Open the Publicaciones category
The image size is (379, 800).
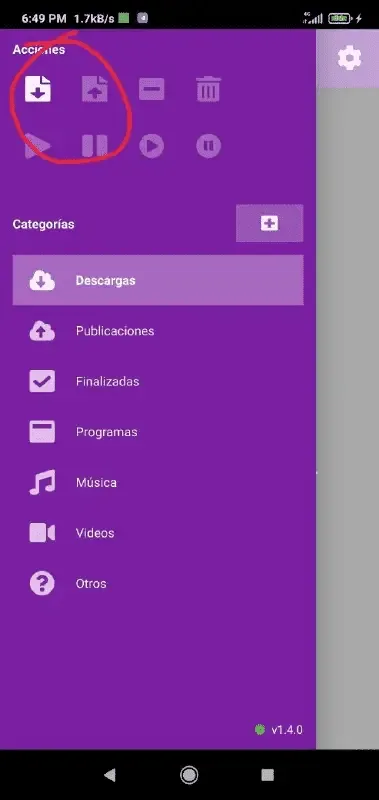tap(158, 331)
